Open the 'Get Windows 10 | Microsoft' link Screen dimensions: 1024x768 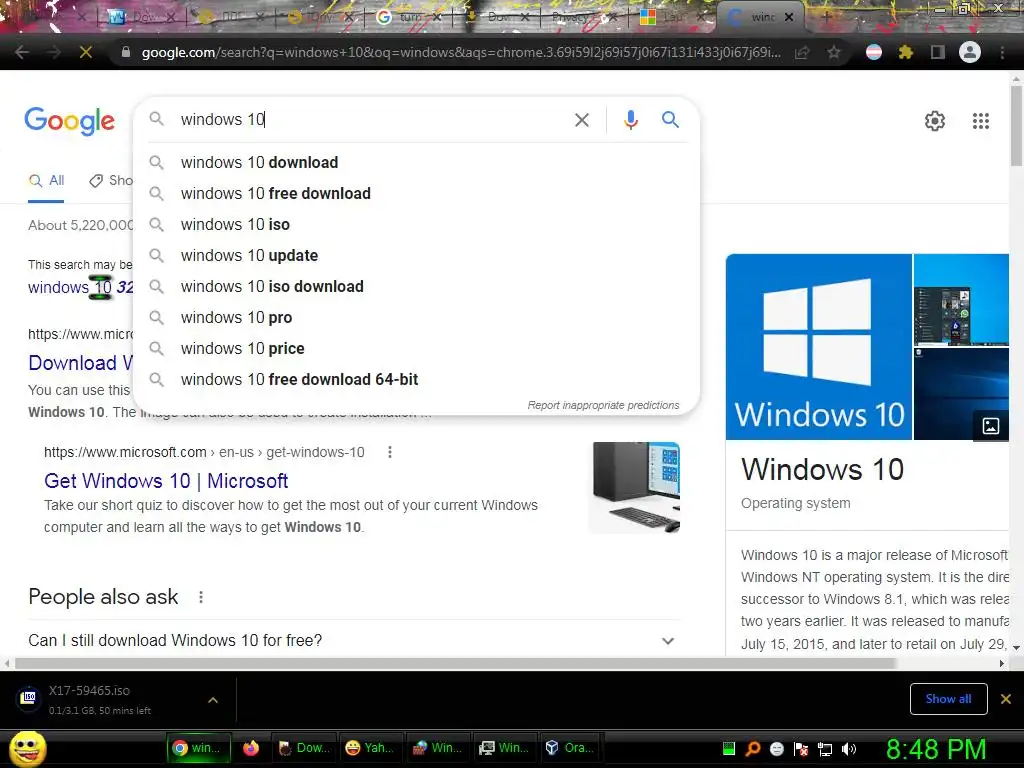coord(166,481)
